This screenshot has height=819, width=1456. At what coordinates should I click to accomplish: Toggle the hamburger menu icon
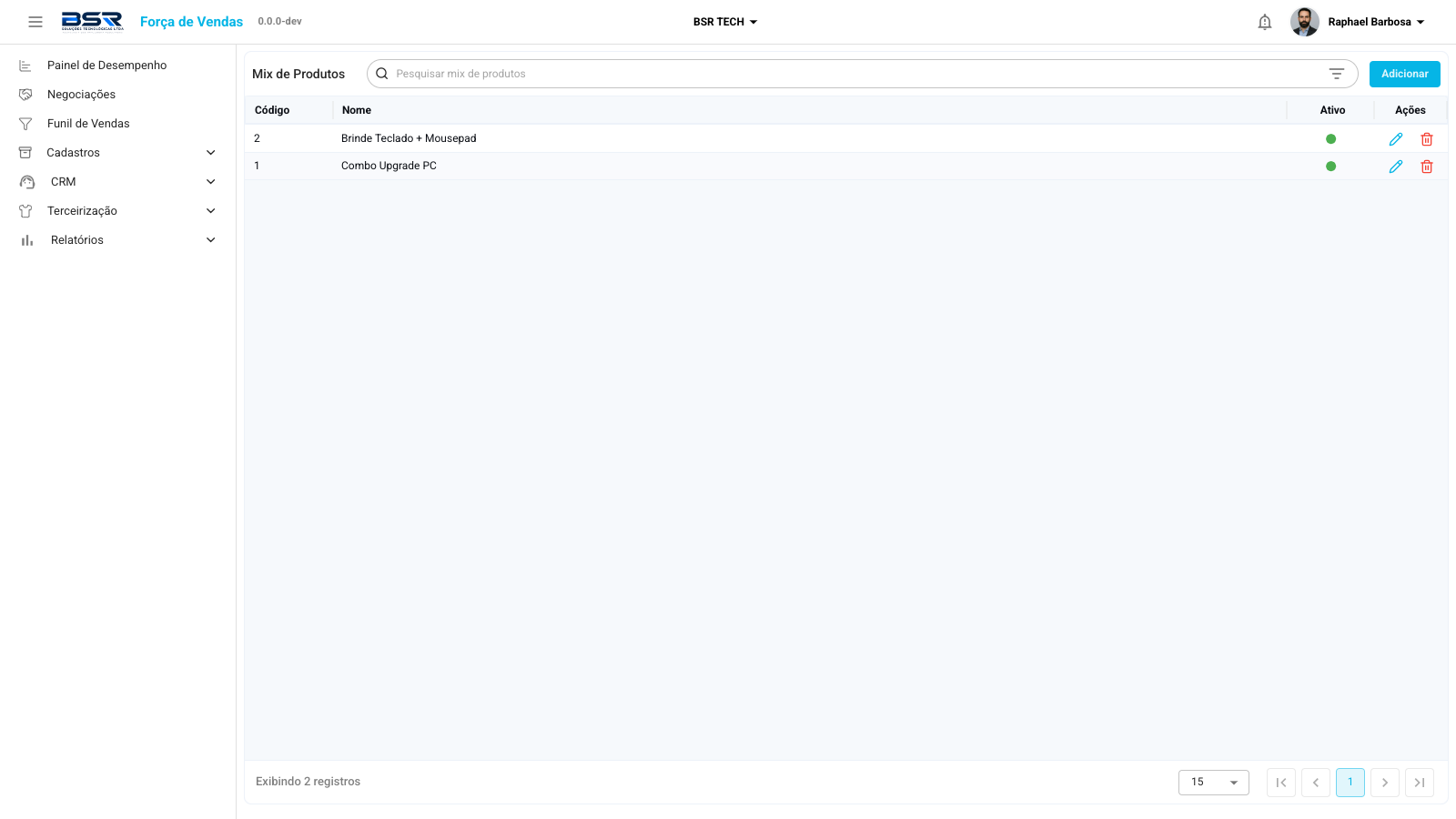coord(35,22)
